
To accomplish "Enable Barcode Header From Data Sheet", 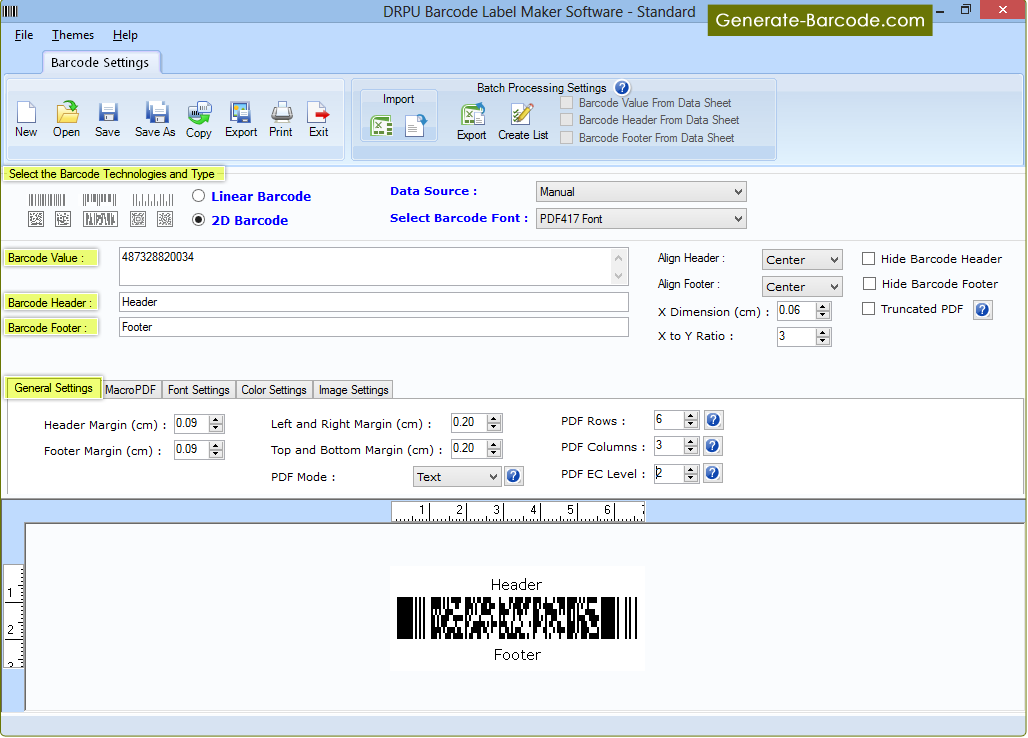I will click(x=566, y=120).
